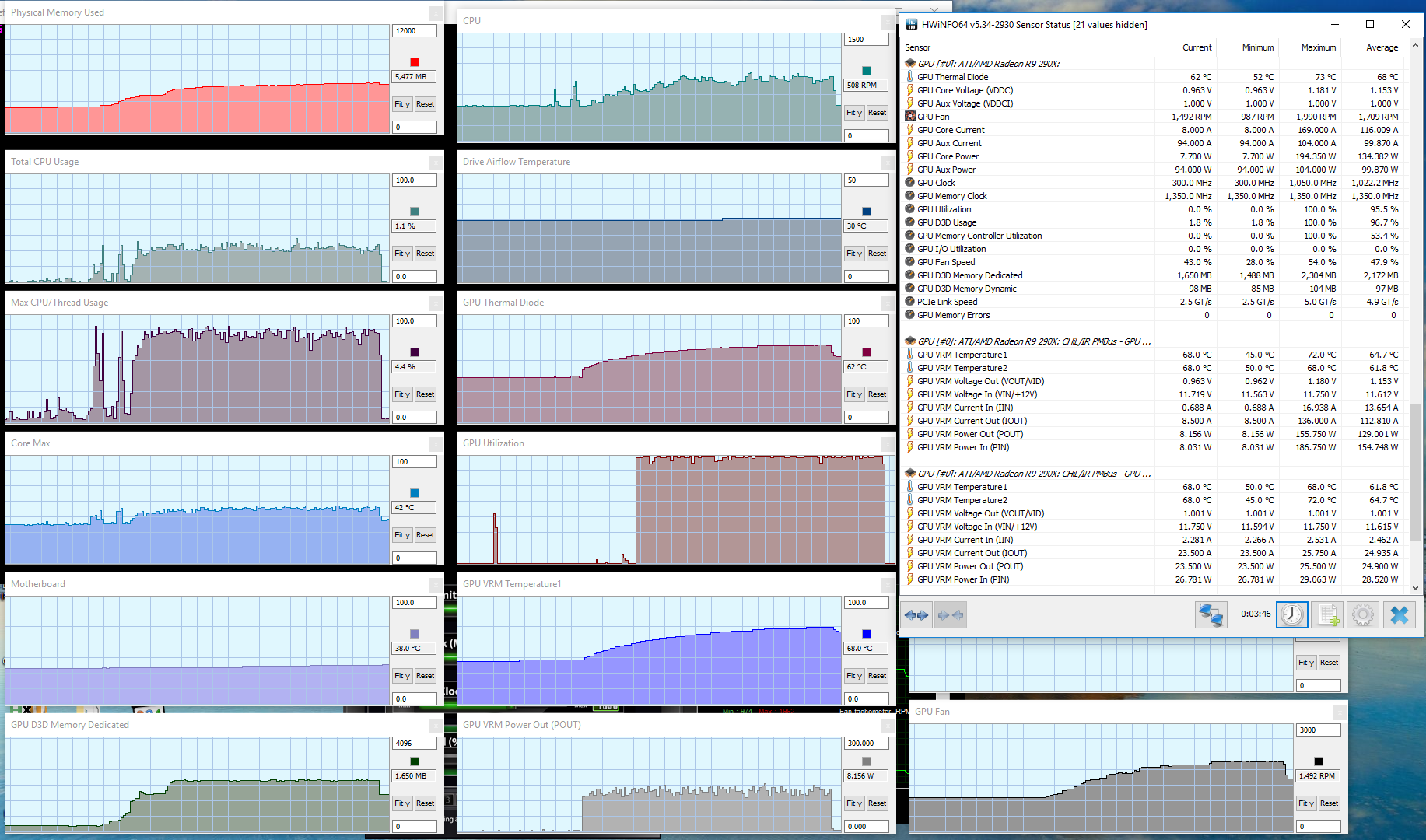Click corner button of Motherboard graph
Viewport: 1426px width, 840px height.
tap(436, 585)
